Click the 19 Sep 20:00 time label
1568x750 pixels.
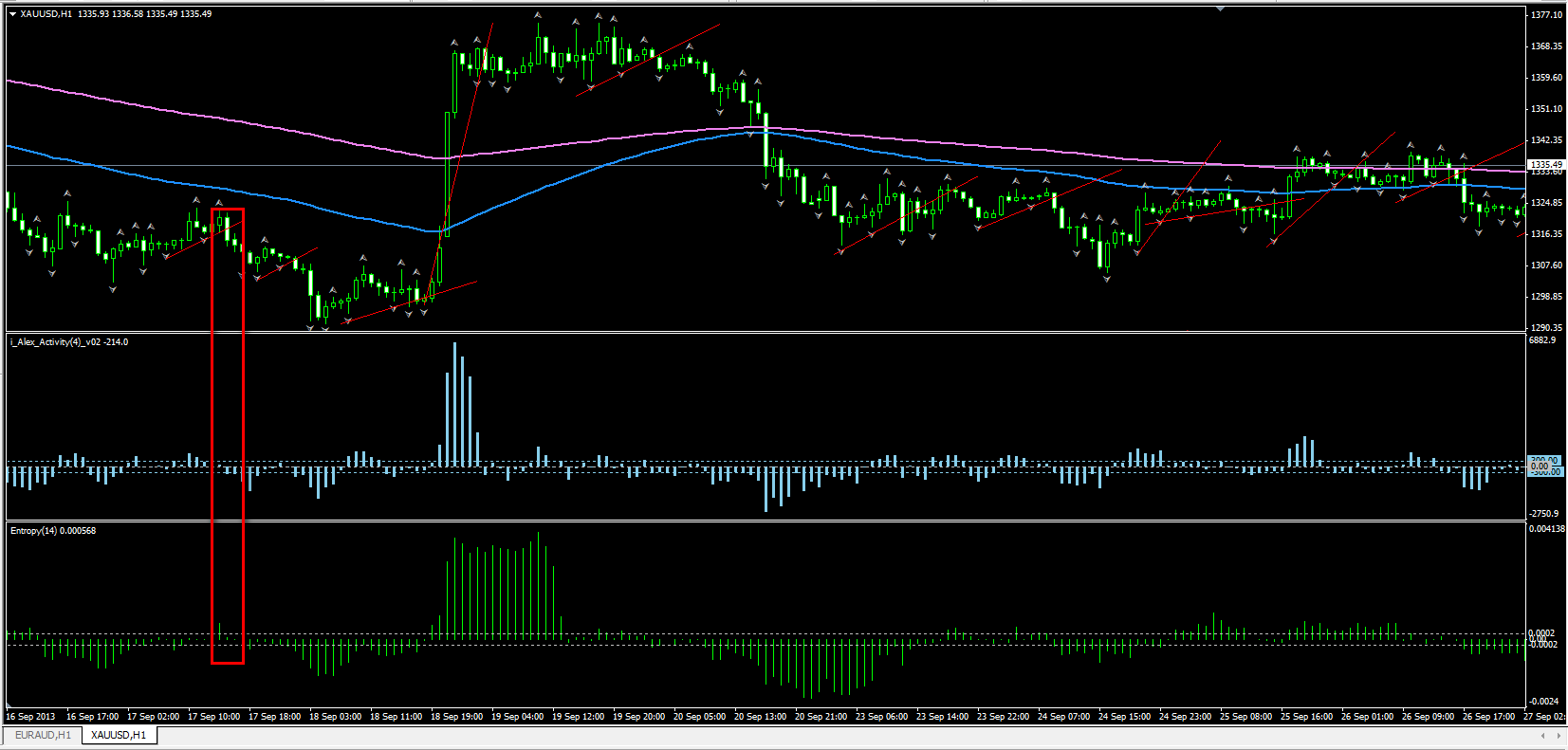click(638, 717)
